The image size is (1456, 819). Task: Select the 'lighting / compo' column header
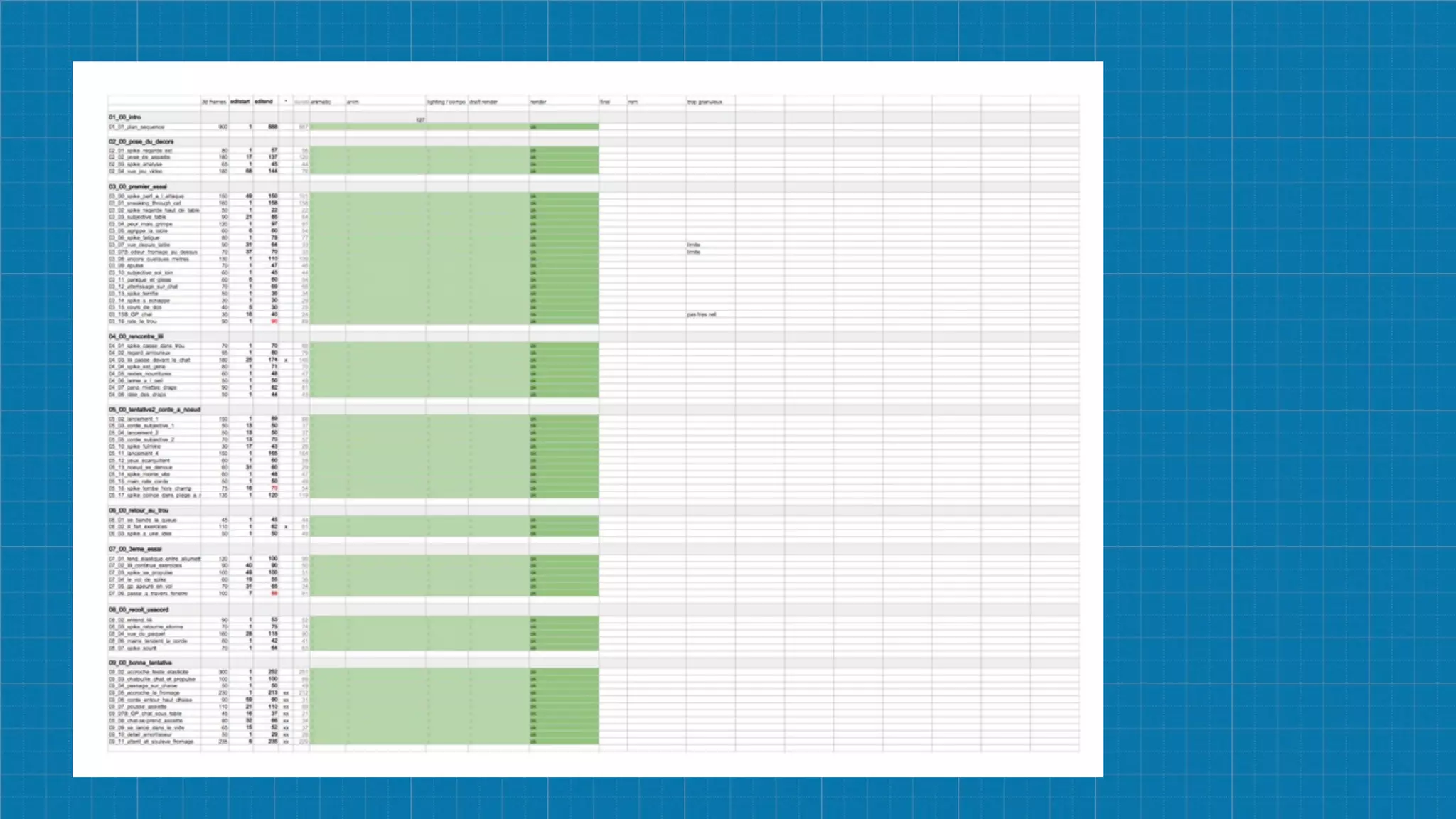(x=446, y=102)
